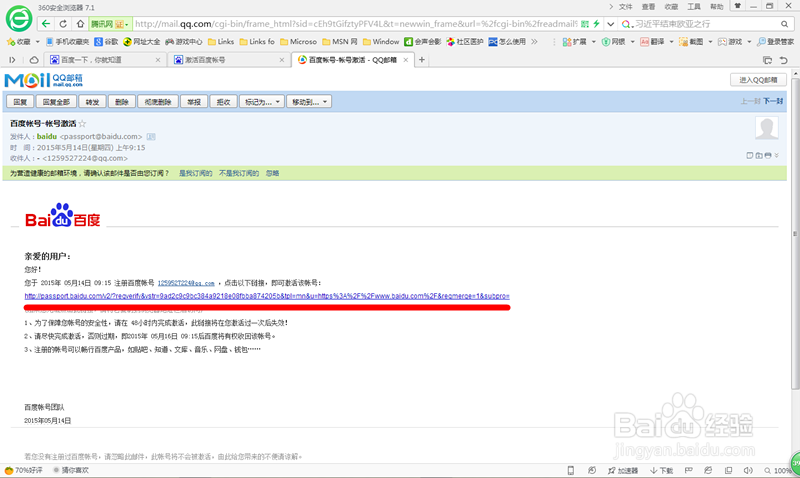The width and height of the screenshot is (800, 478).
Task: Expand the 截图 screenshot dropdown
Action: 710,42
